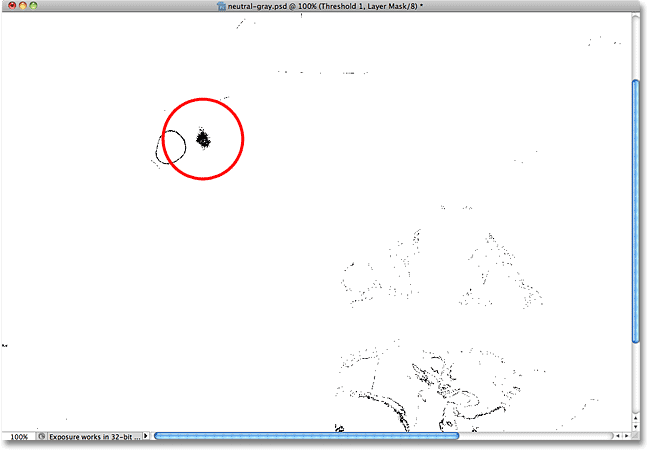Click the dark black speck cluster in canvas
This screenshot has width=647, height=450.
click(x=203, y=139)
